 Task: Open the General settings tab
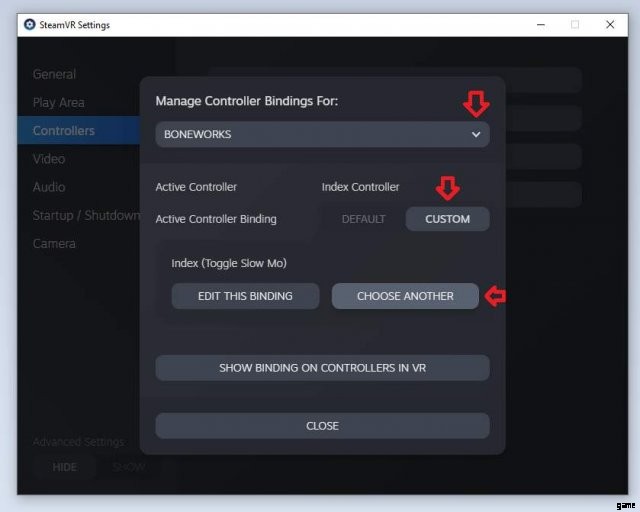[x=54, y=74]
